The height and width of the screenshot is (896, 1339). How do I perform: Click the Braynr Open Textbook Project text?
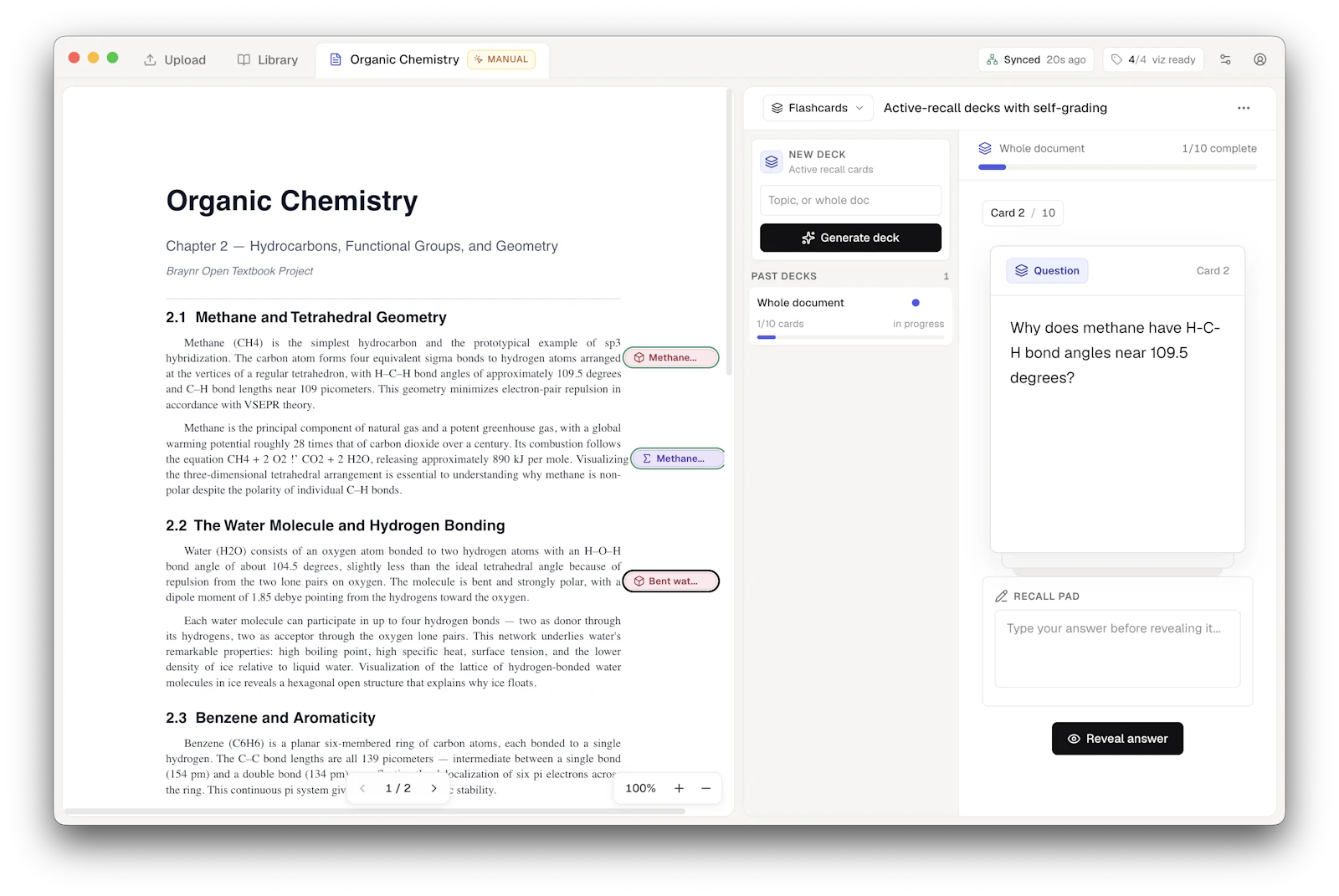[x=239, y=271]
